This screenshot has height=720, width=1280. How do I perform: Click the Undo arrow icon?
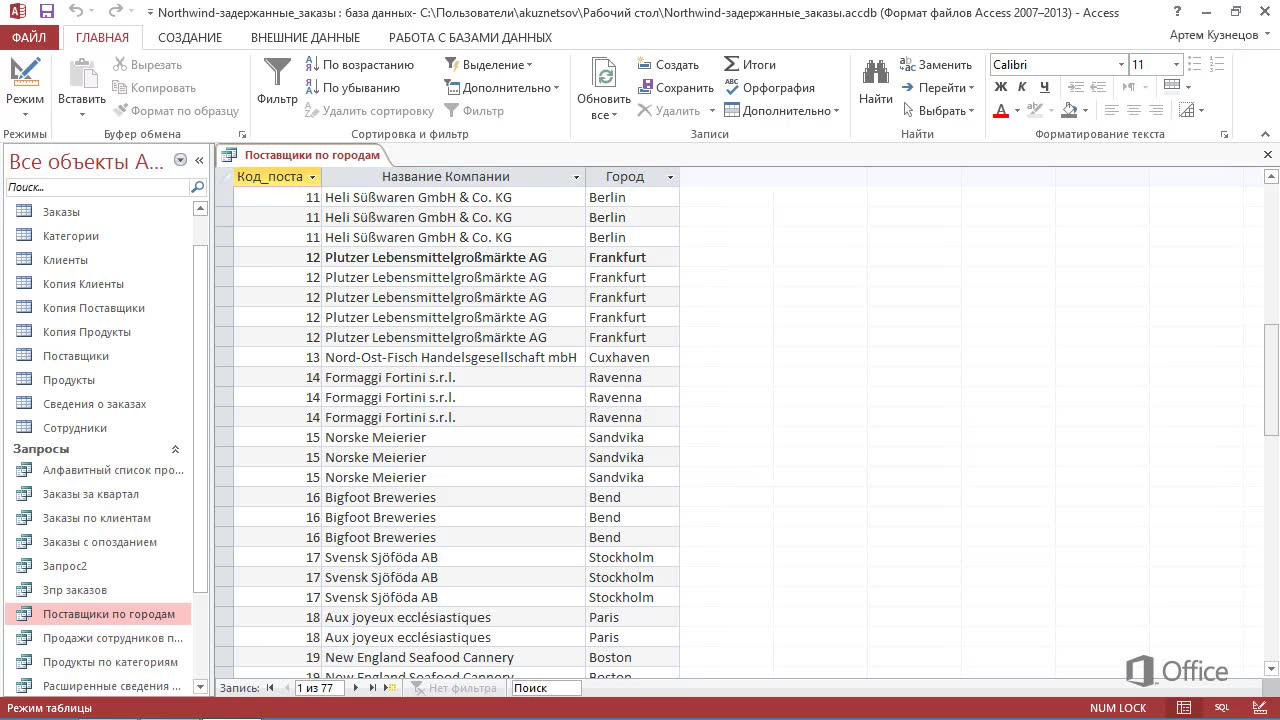pos(77,12)
